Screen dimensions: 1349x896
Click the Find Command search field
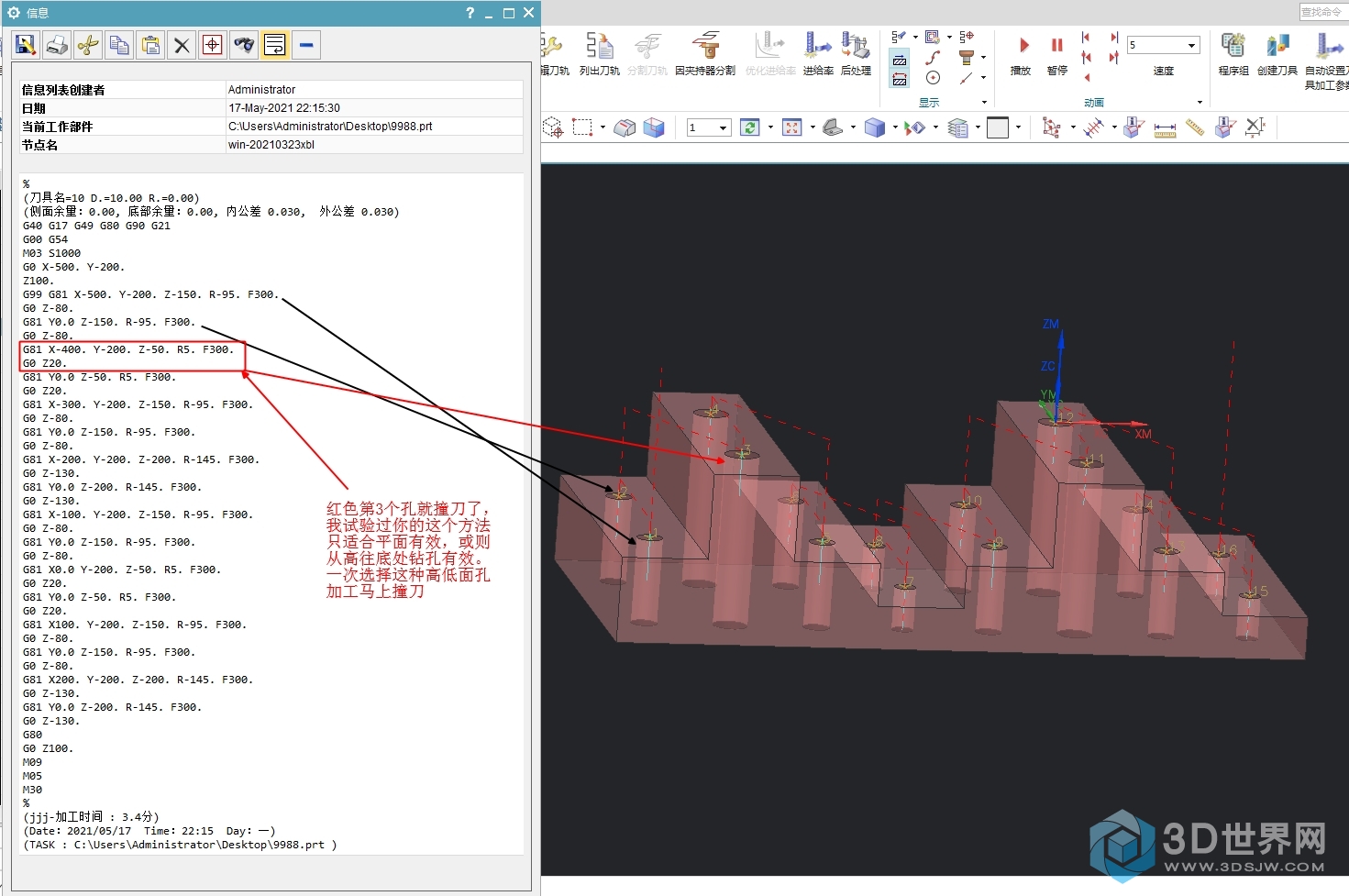[1323, 11]
